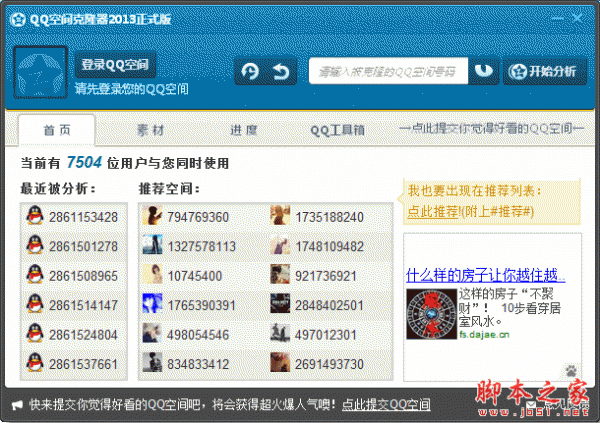Click the megaphone icon in status bar

(17, 405)
